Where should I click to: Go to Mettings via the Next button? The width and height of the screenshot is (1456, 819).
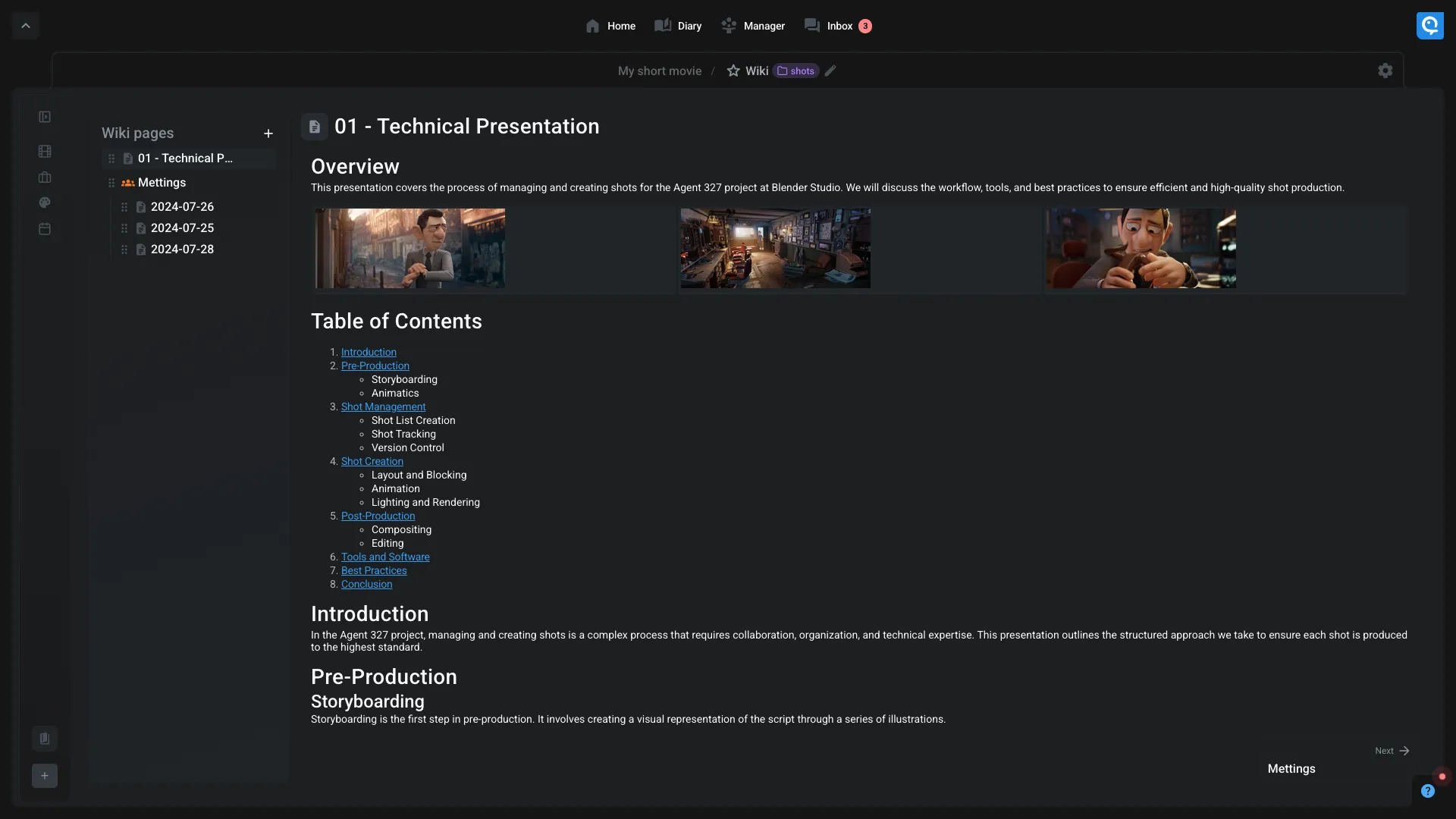coord(1392,750)
